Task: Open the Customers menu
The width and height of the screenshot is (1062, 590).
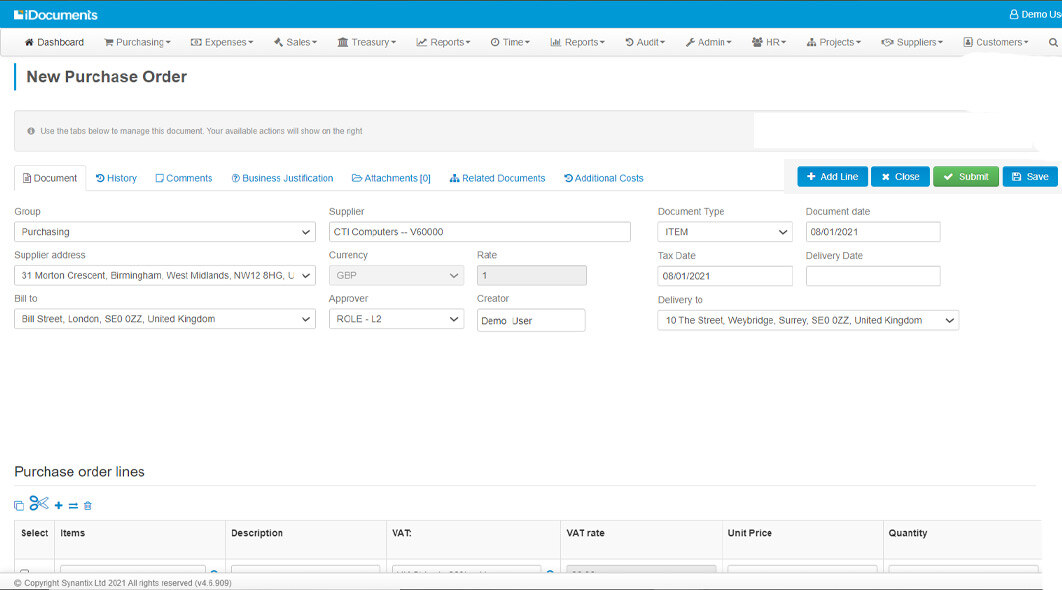Action: [x=996, y=42]
